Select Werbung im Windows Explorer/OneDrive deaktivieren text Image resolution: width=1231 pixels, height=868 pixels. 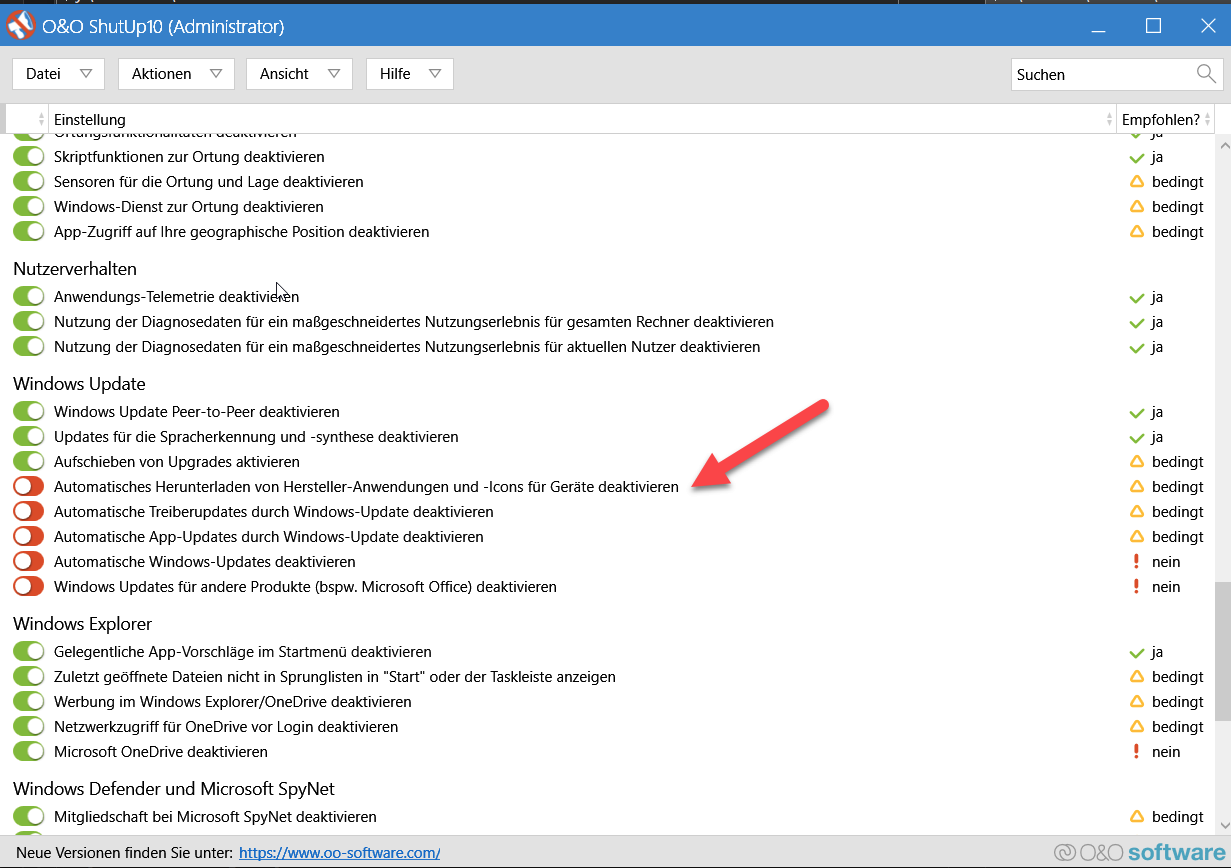[x=233, y=702]
